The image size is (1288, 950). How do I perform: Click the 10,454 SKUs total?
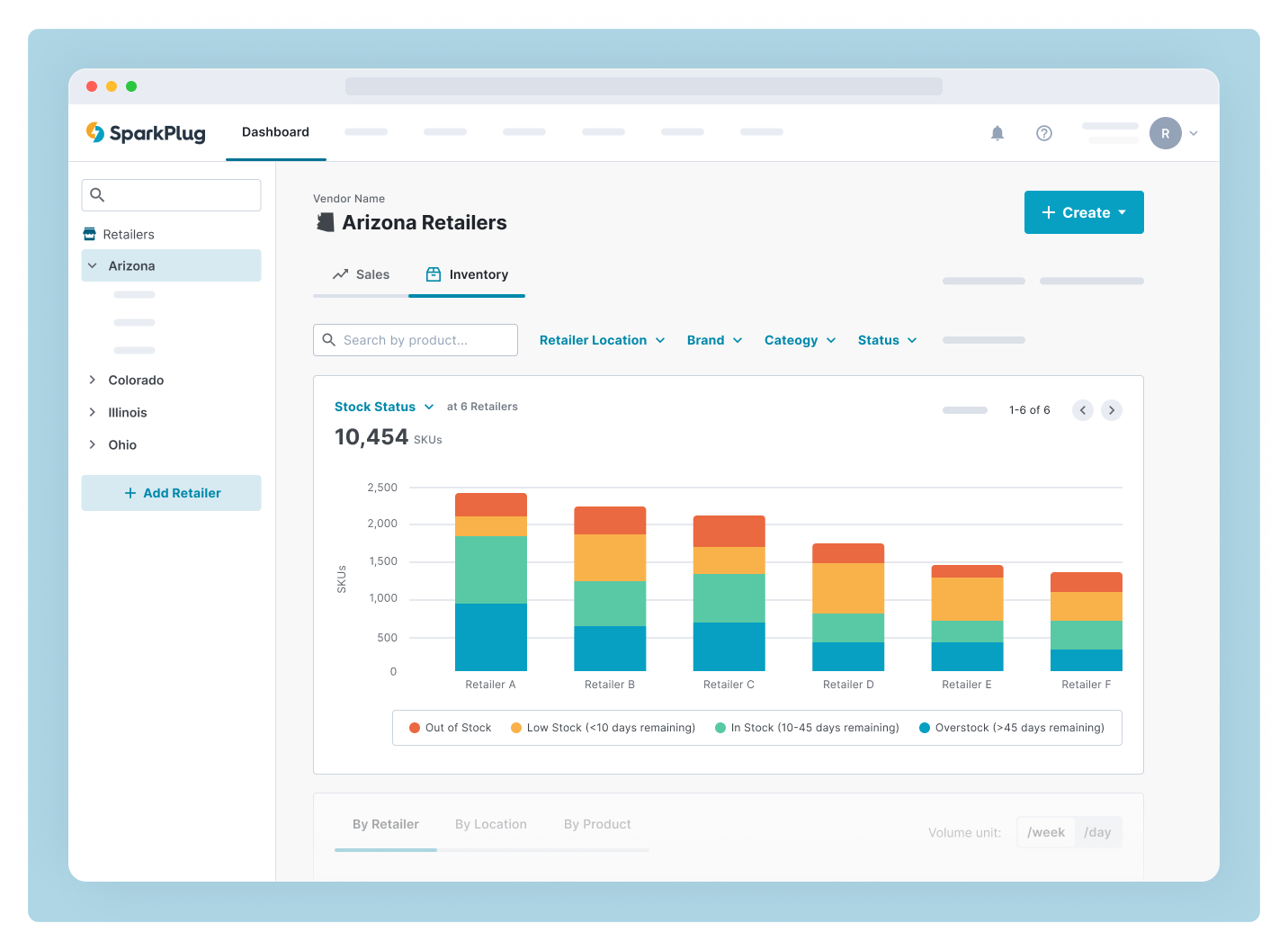(389, 437)
